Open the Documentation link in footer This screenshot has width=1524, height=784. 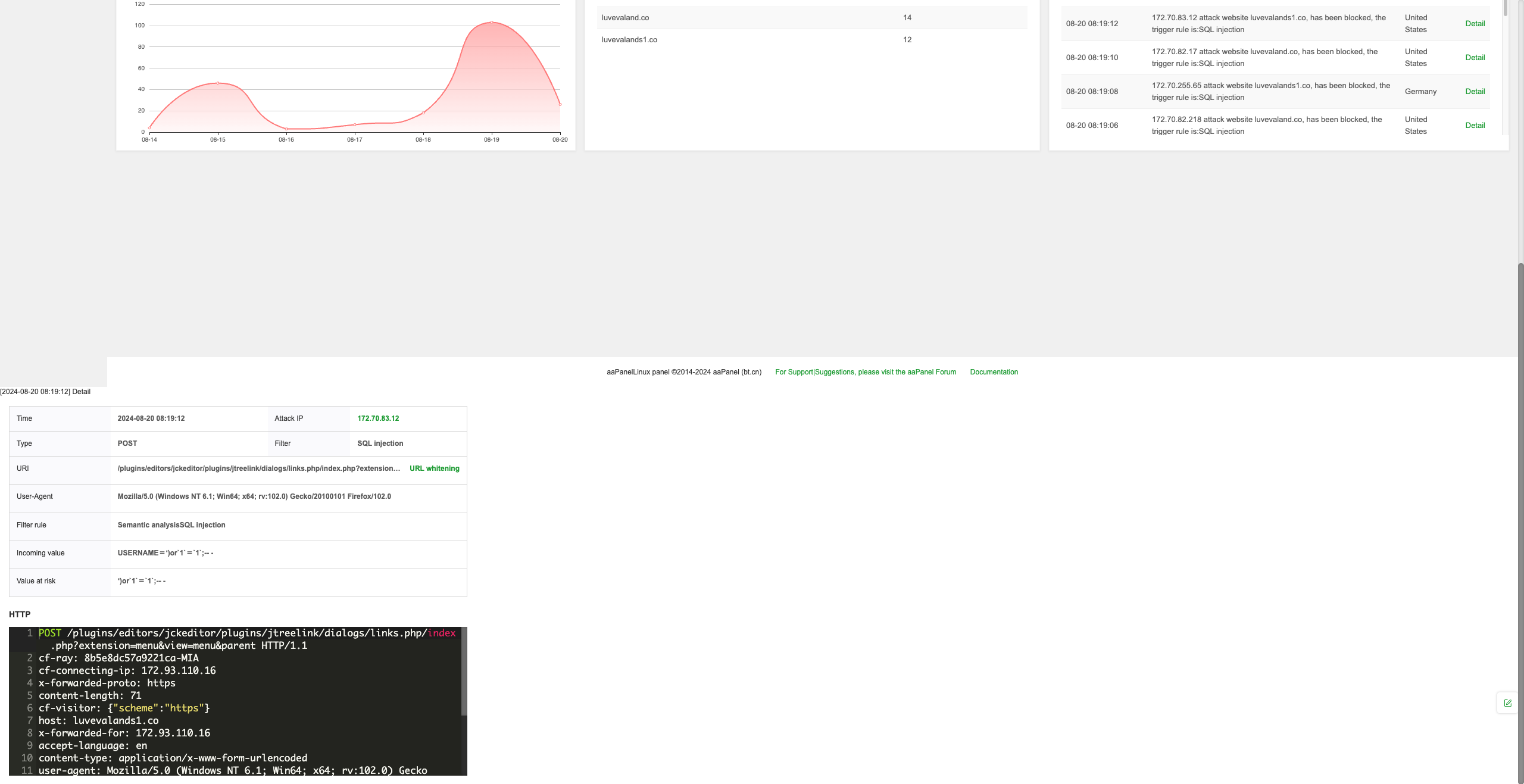tap(994, 372)
